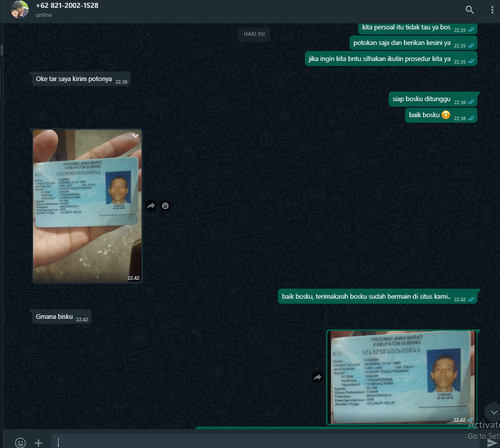Select message 'kita persoal itu tidak tau ya bos'

click(x=418, y=28)
